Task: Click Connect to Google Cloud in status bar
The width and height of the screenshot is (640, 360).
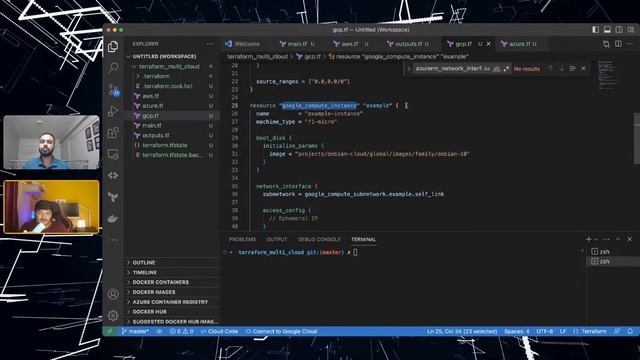Action: coord(281,331)
